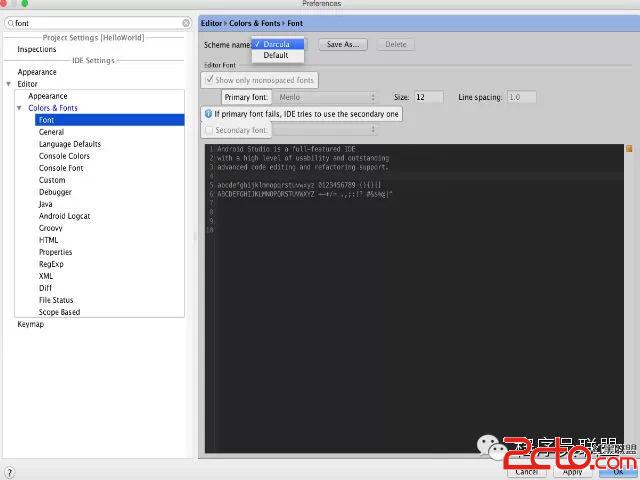Screen dimensions: 640x480
Task: Toggle Show only monospaced fonts checkbox
Action: (x=209, y=80)
